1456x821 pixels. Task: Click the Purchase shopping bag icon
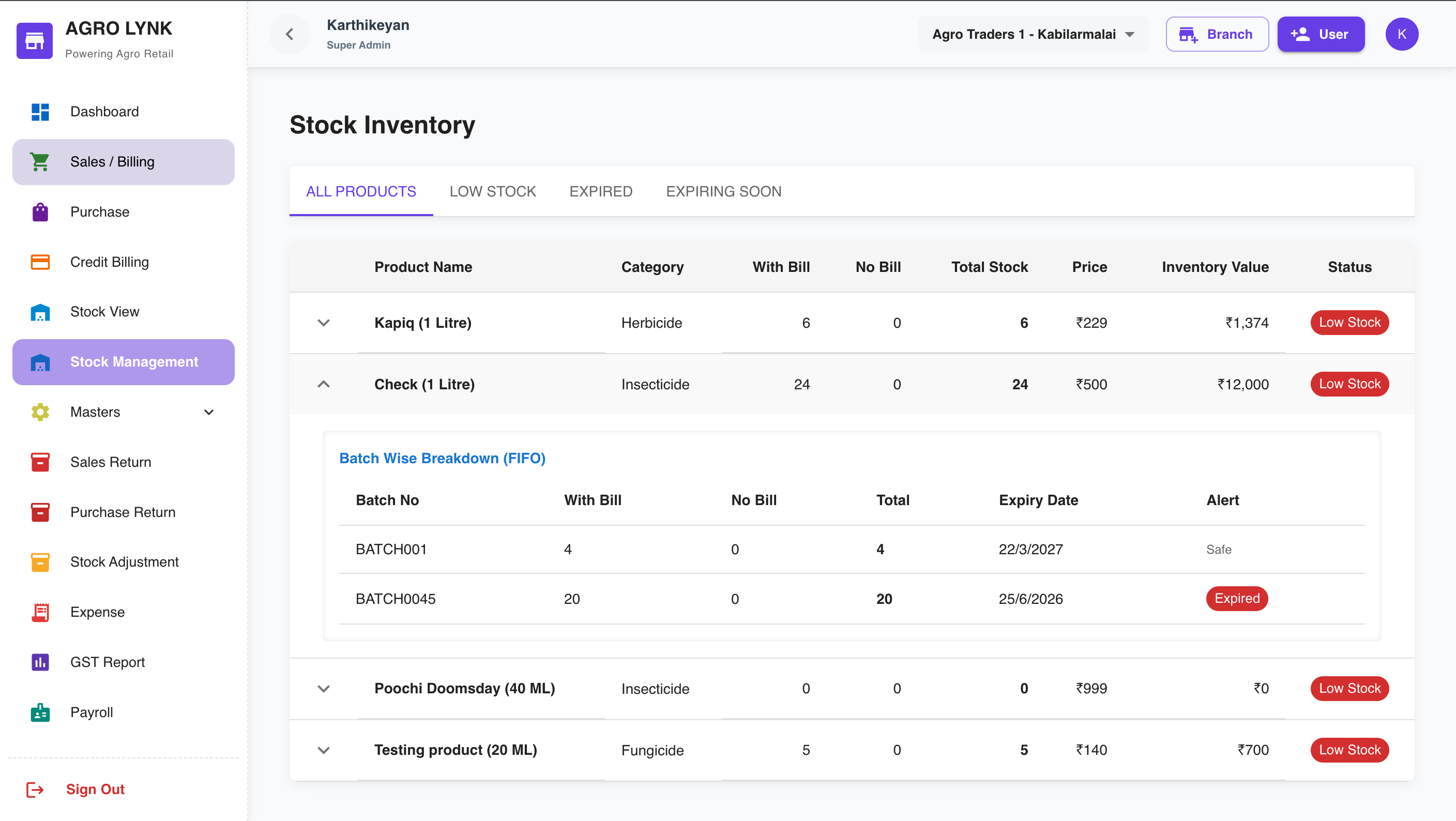coord(40,212)
